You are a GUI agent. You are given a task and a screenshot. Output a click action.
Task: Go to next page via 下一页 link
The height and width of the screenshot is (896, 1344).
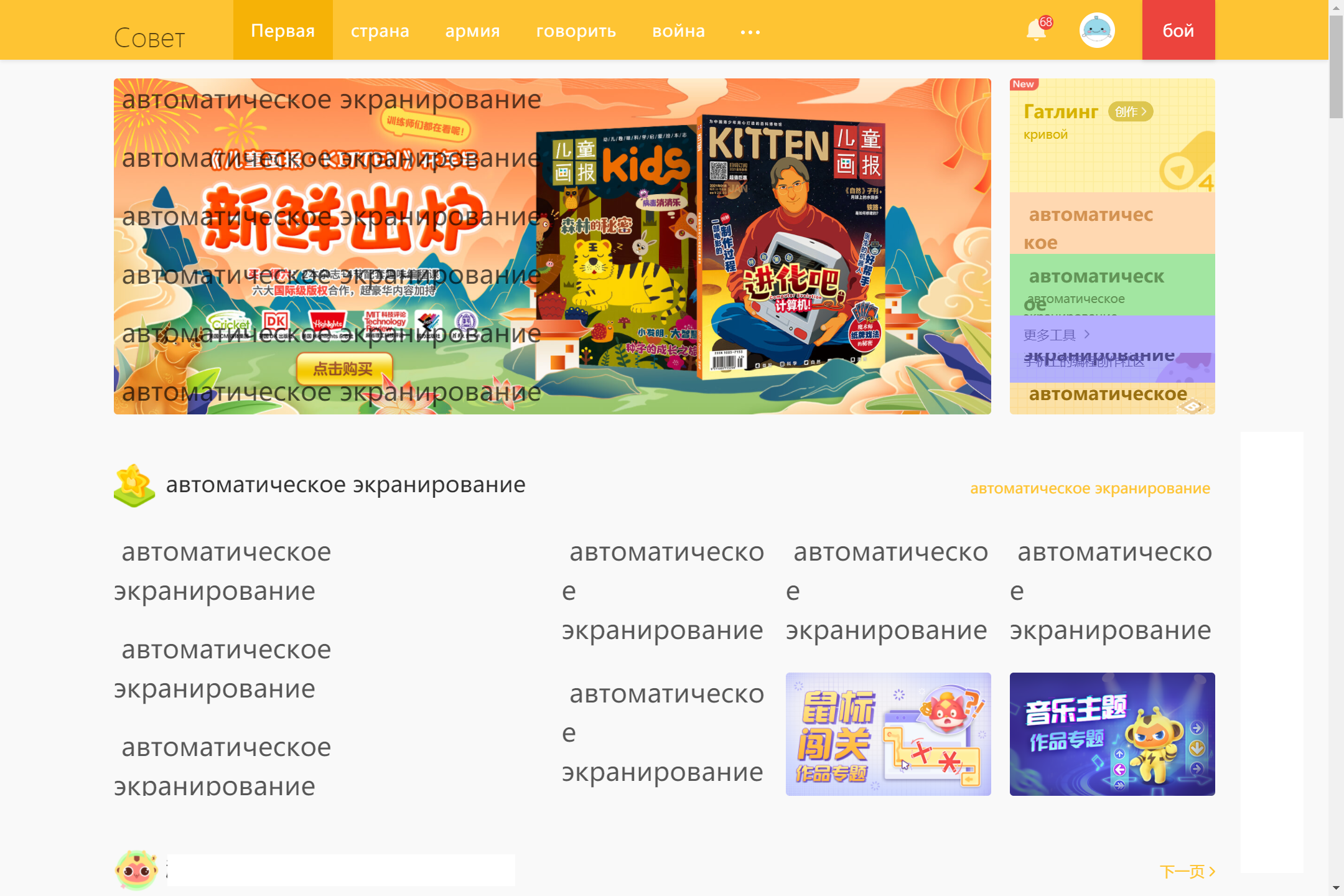click(1187, 871)
